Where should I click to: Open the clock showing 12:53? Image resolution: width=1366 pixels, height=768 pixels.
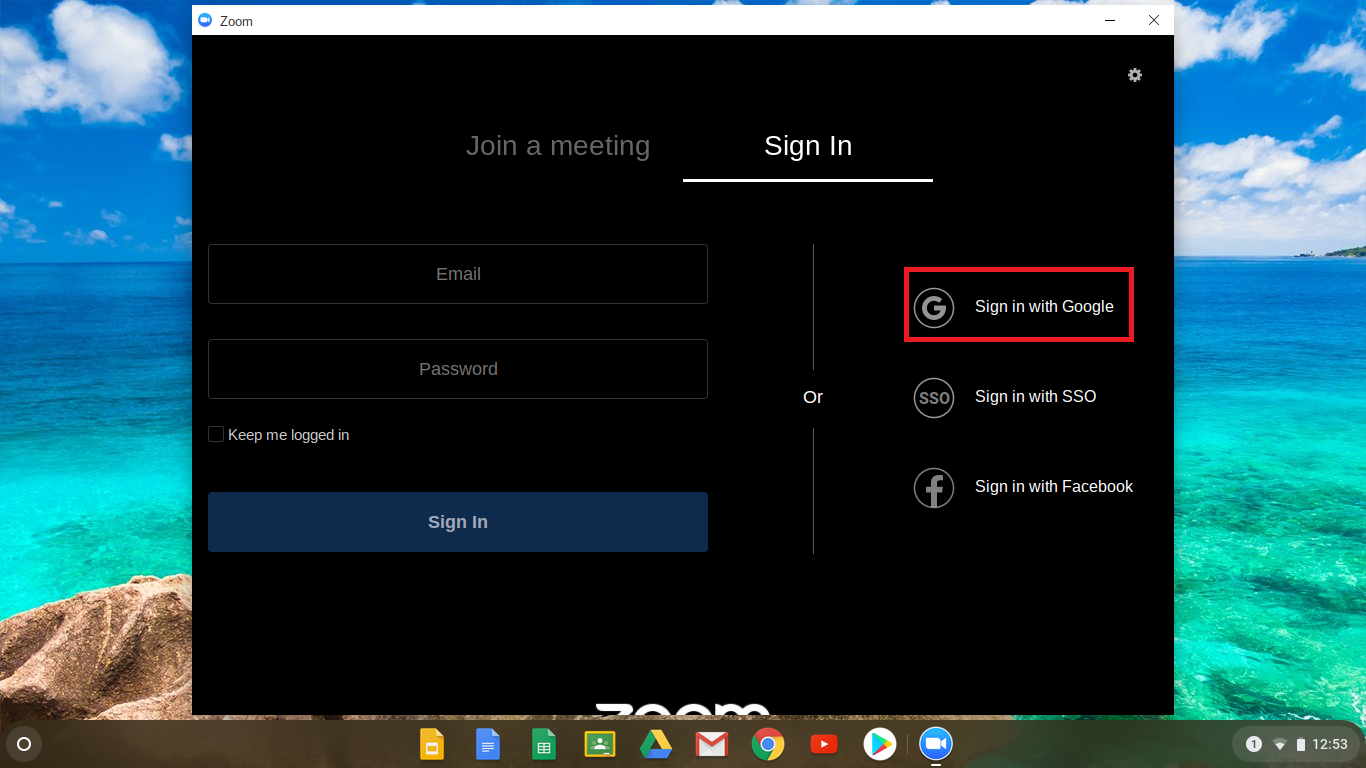pos(1330,744)
